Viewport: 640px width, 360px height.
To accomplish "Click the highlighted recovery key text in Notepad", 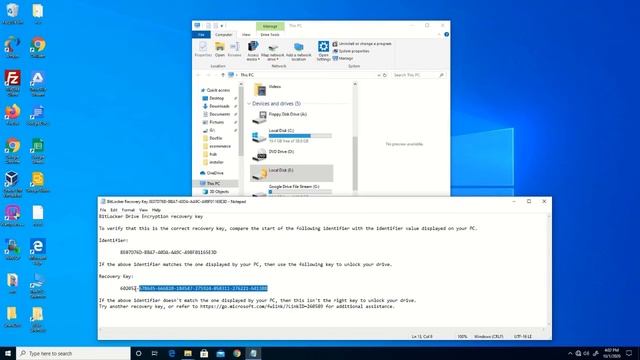I will pyautogui.click(x=203, y=288).
